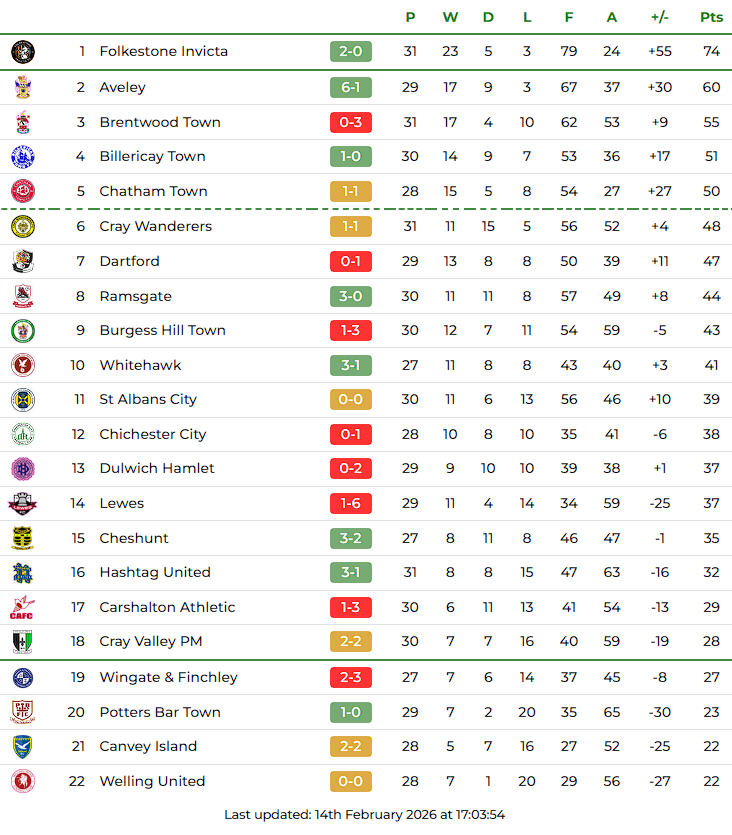Go to the Whitehawk team page
The image size is (732, 835).
click(140, 366)
